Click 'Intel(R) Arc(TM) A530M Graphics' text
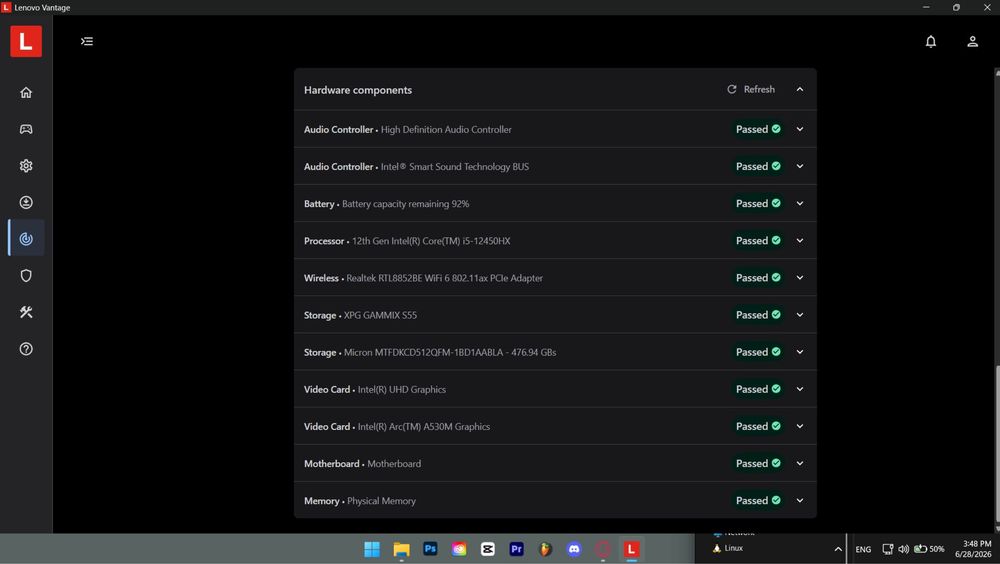Screen dimensions: 1000x564 pos(423,426)
